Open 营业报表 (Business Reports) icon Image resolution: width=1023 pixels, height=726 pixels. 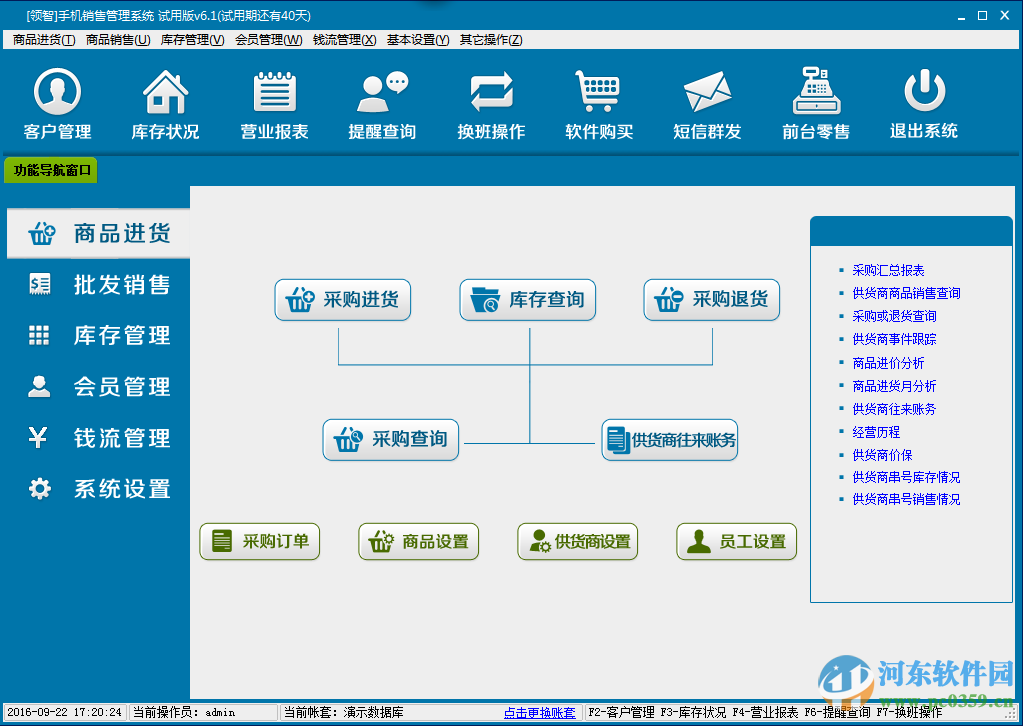click(x=274, y=102)
